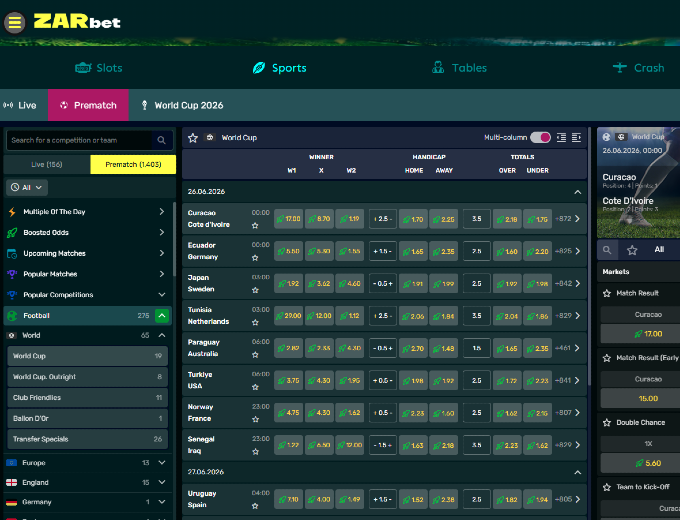The height and width of the screenshot is (520, 680).
Task: Star the Japan vs Sweden match
Action: 255,290
